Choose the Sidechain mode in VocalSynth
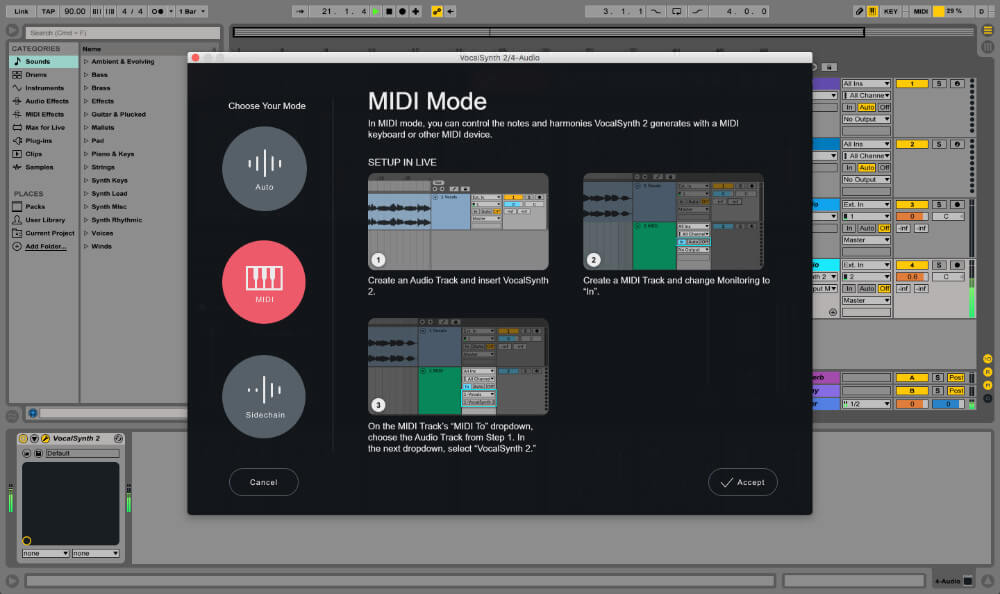Viewport: 1000px width, 594px height. (x=263, y=396)
